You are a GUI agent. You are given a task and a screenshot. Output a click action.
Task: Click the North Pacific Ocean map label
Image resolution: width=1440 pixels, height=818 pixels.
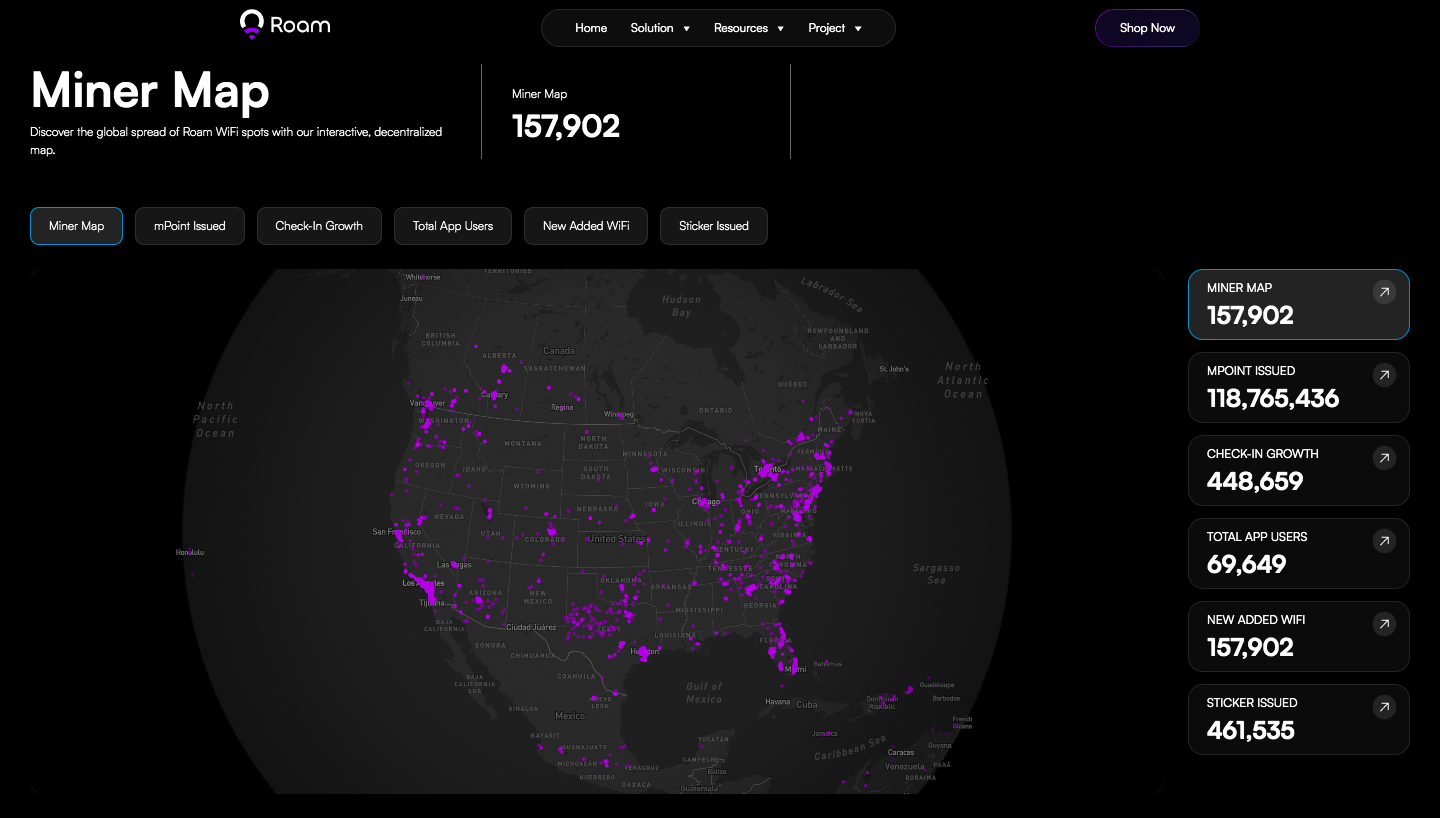tap(215, 419)
